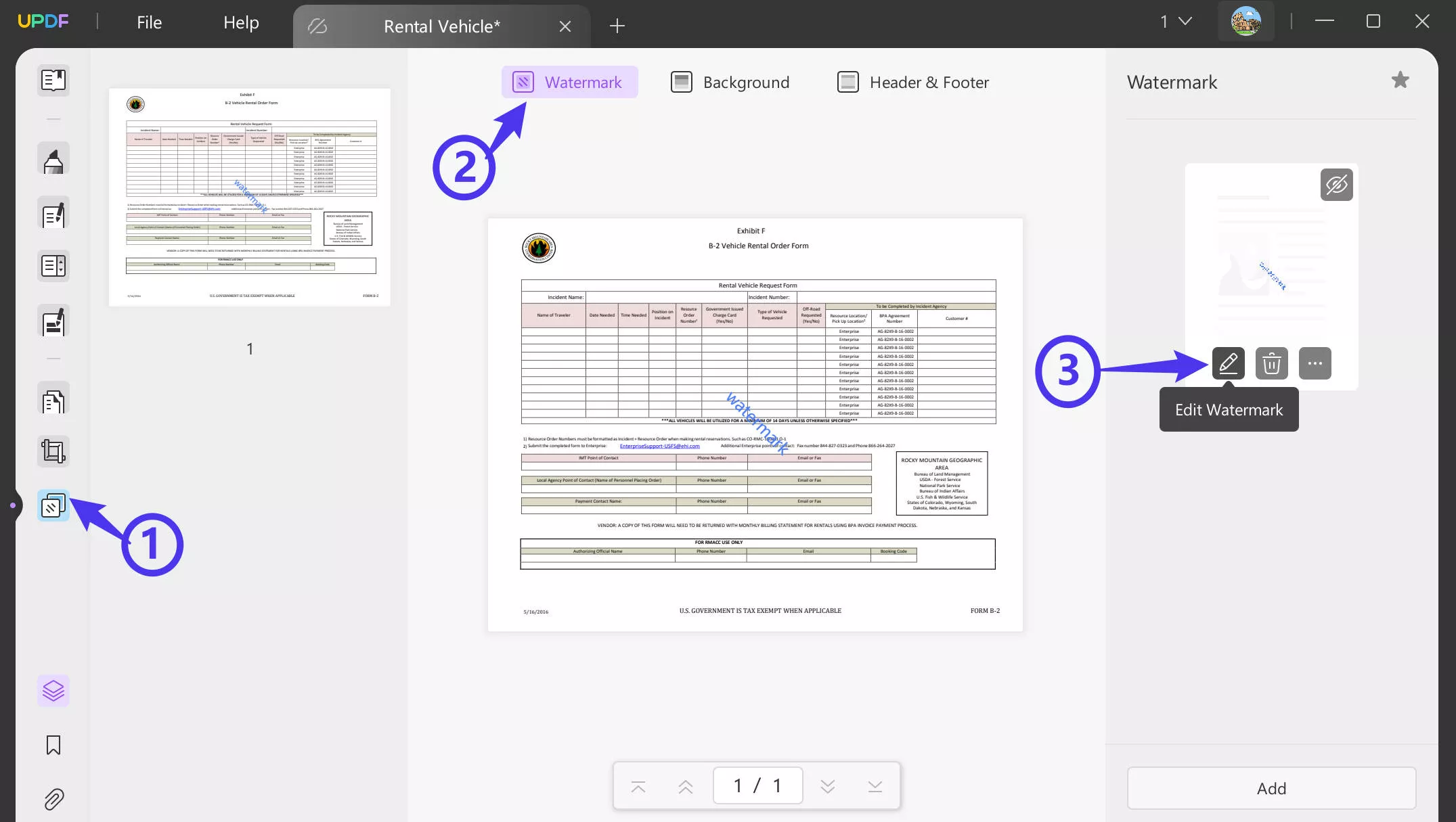Toggle the star favorite icon
The image size is (1456, 822).
click(x=1400, y=80)
